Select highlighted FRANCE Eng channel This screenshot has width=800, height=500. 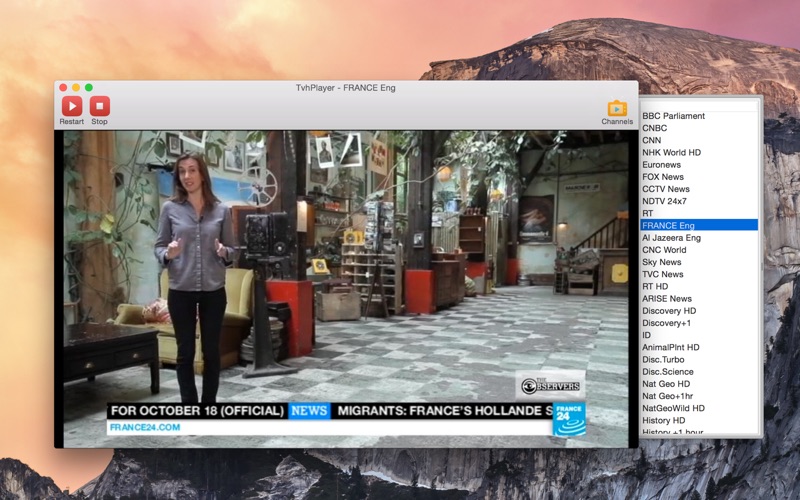point(699,226)
